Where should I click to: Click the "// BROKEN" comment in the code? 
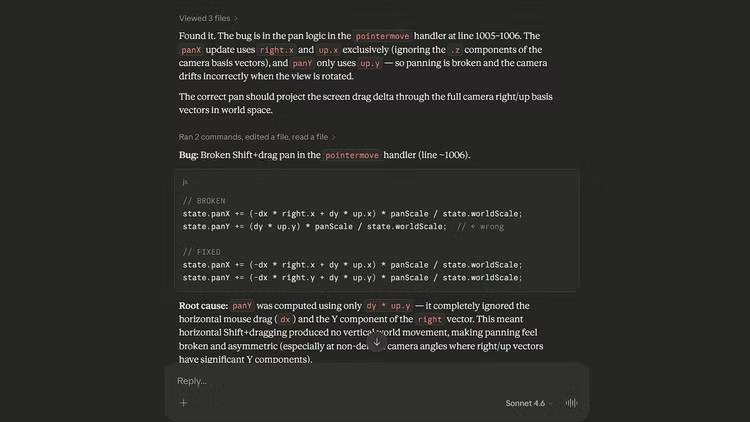point(204,200)
